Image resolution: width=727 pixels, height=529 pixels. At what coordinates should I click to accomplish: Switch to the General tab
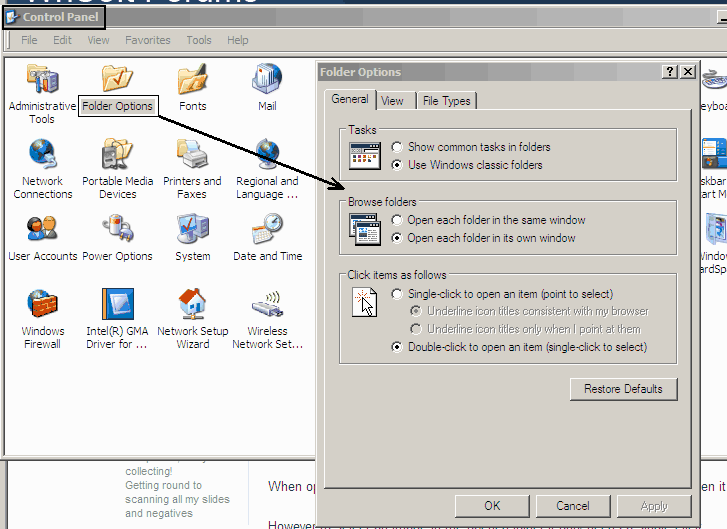click(x=350, y=99)
